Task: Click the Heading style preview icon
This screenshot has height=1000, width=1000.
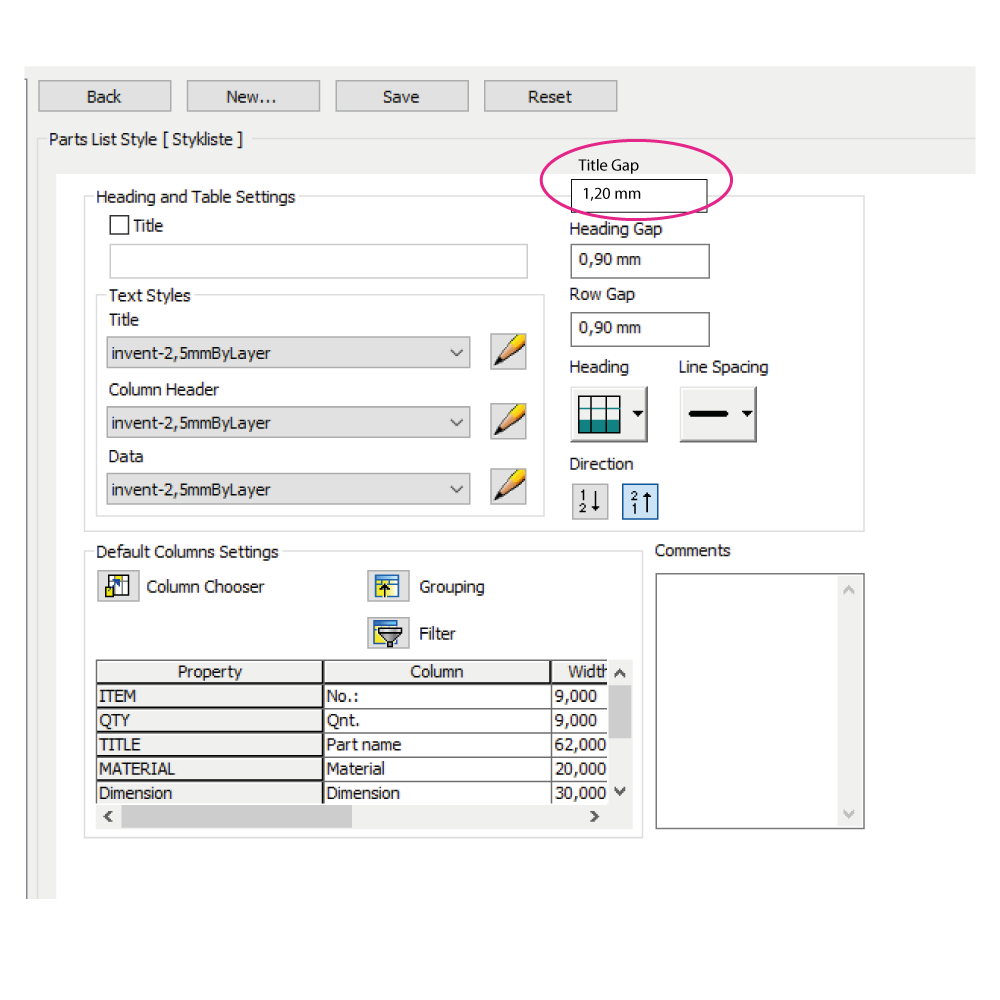Action: (x=601, y=413)
